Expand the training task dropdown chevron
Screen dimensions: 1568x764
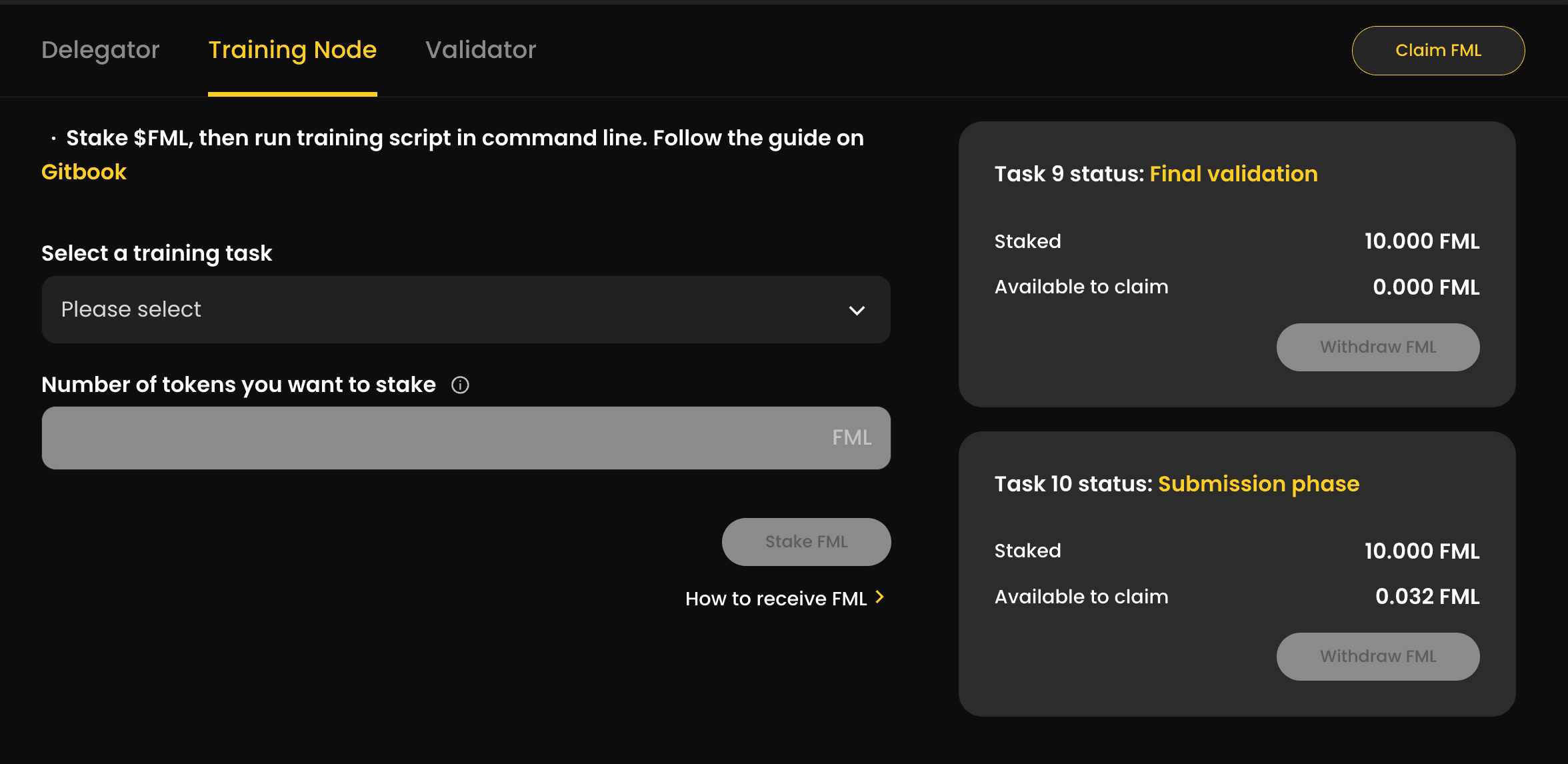point(857,311)
